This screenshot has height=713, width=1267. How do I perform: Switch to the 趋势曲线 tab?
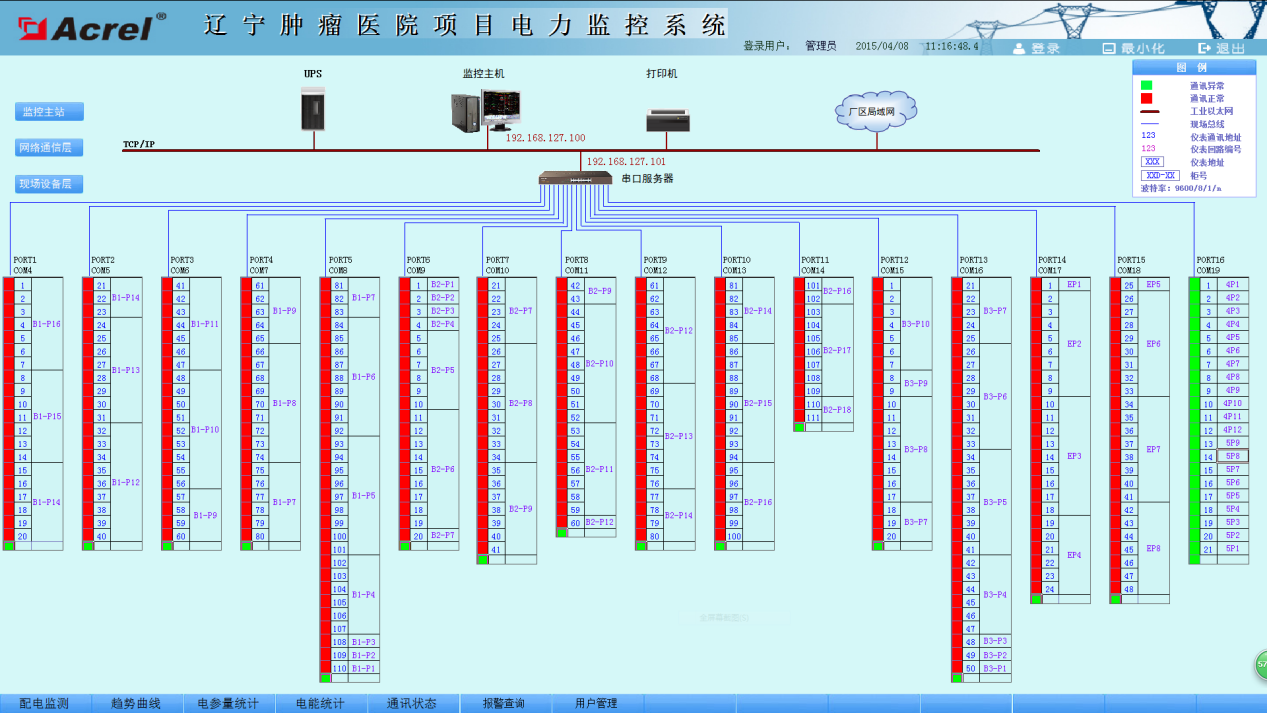(x=136, y=703)
